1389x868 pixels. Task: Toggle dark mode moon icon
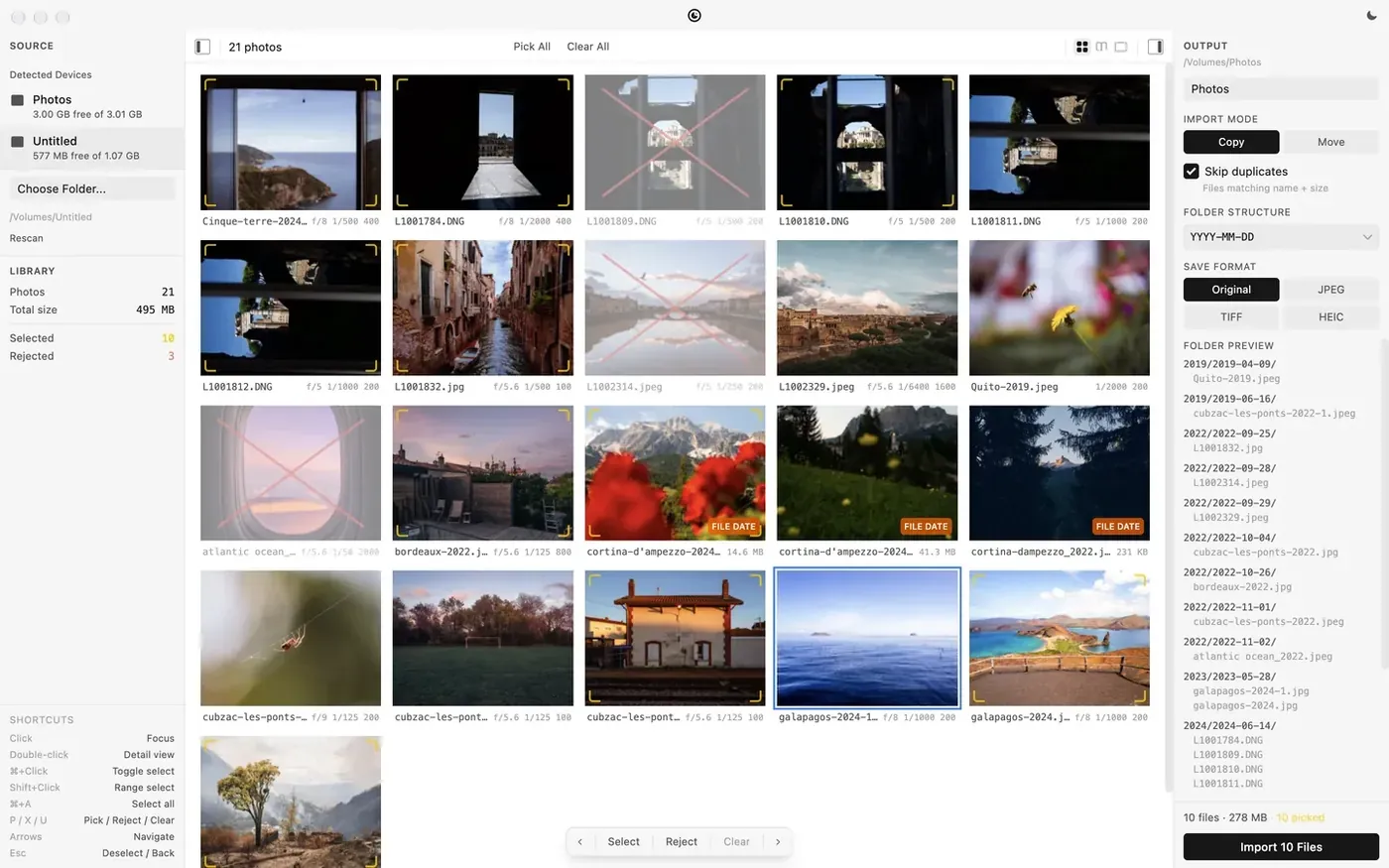pos(1372,16)
